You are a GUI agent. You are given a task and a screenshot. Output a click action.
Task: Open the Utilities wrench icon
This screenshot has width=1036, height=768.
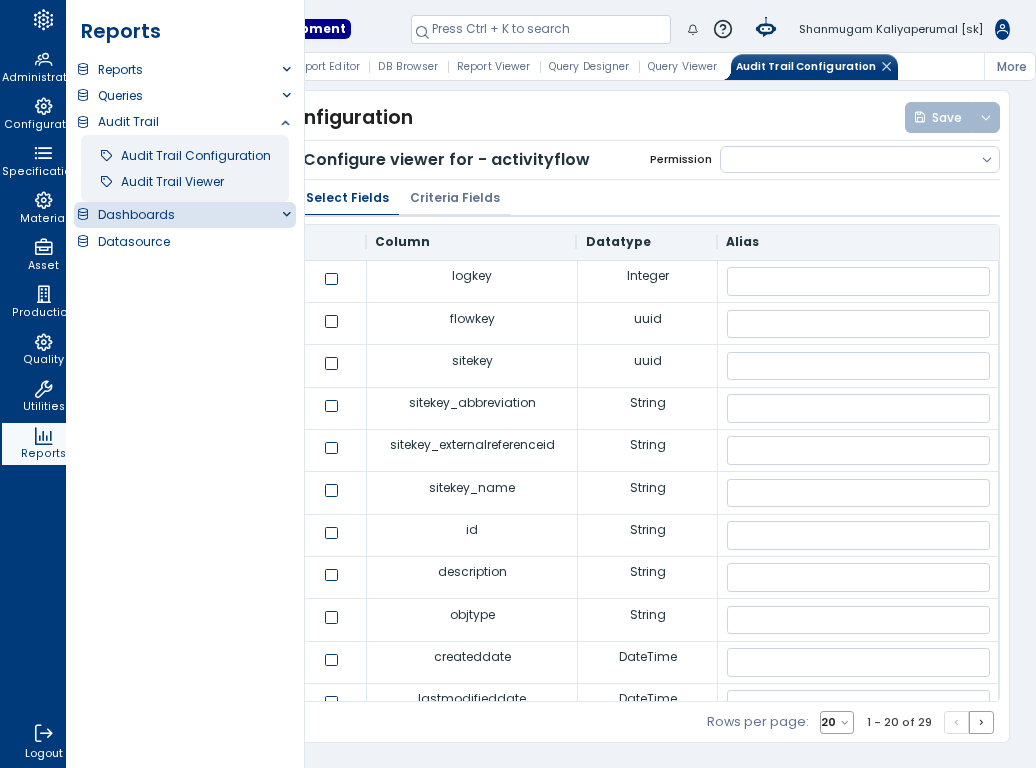(43, 389)
